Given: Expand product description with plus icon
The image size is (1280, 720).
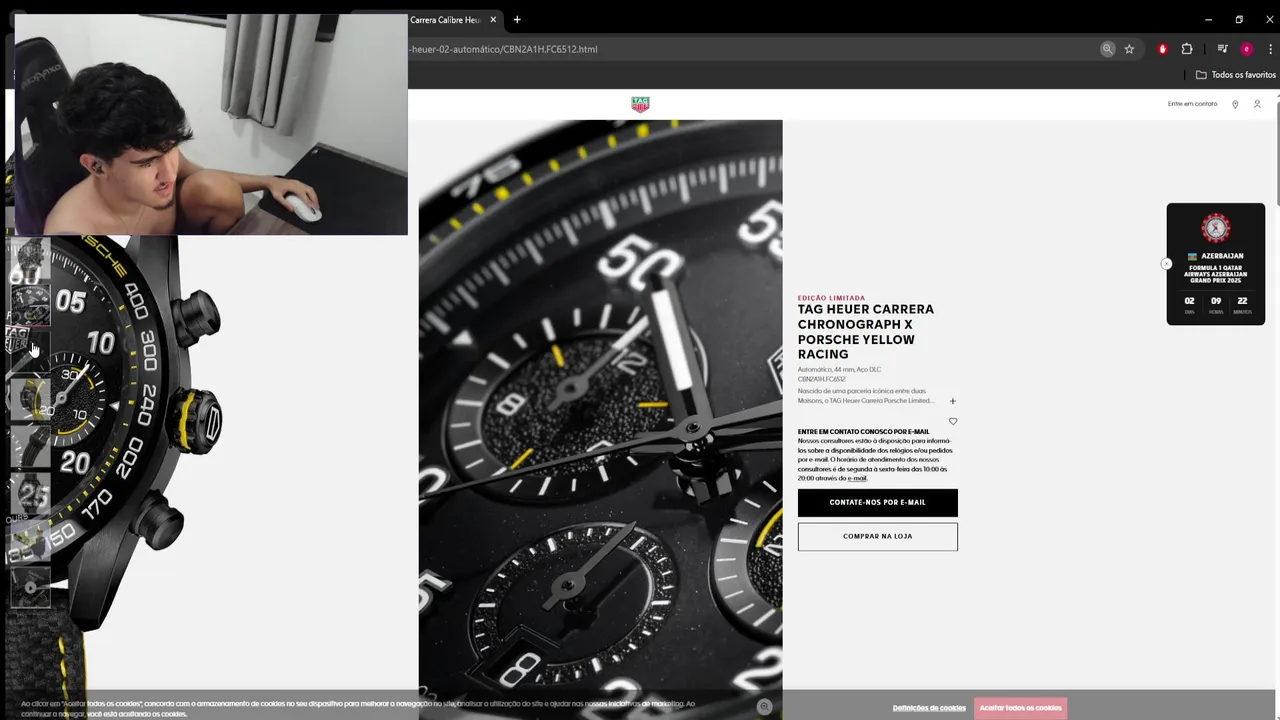Looking at the screenshot, I should coord(952,401).
